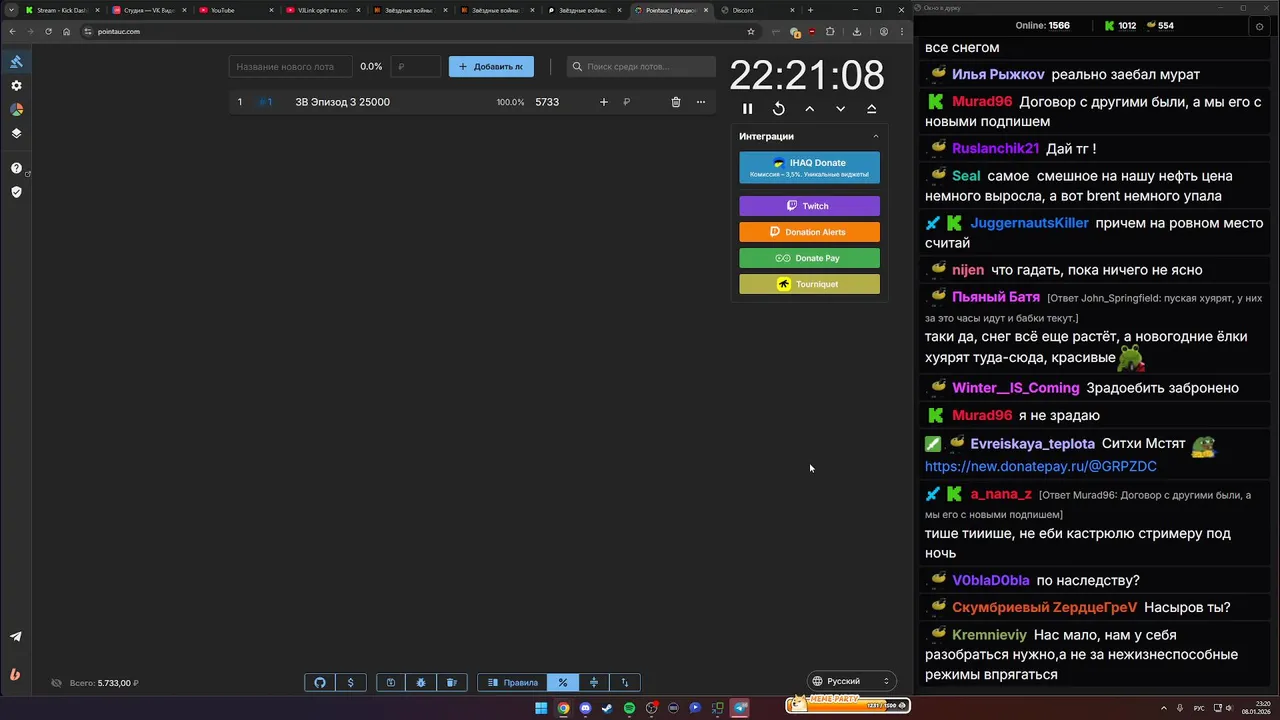This screenshot has width=1280, height=720.
Task: Open Windows Start menu on taskbar
Action: coord(541,708)
